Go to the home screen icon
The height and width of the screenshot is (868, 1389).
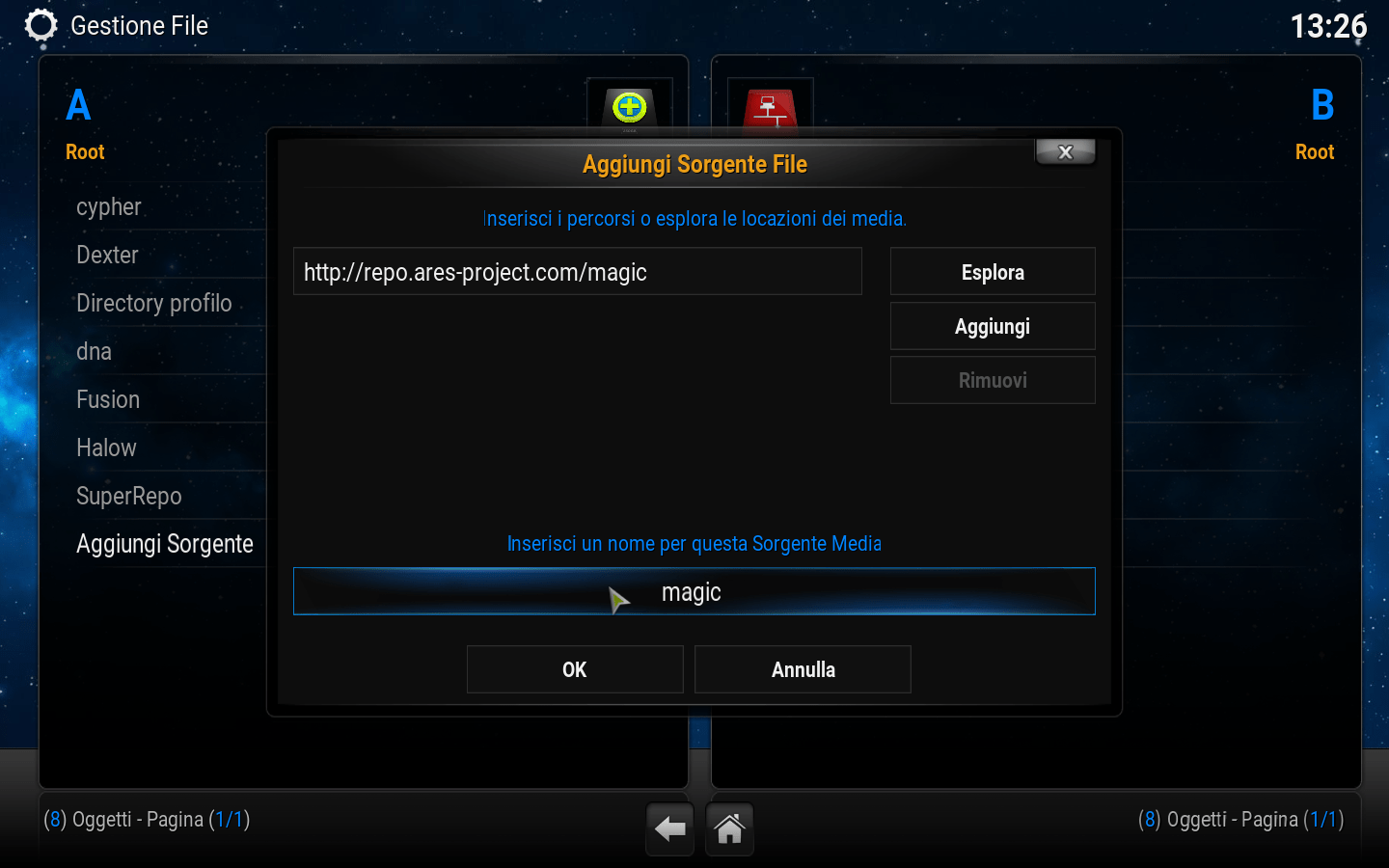coord(729,828)
